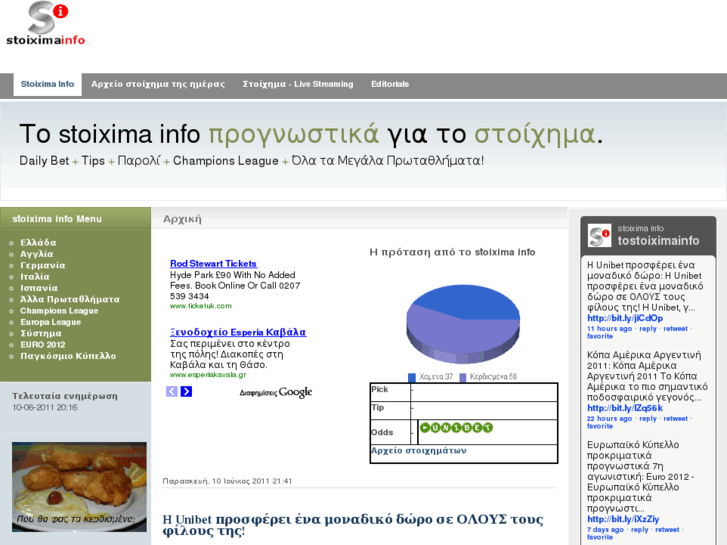This screenshot has width=727, height=545.
Task: Click the Τελευταία ενημέρωση label
Action: [x=65, y=396]
